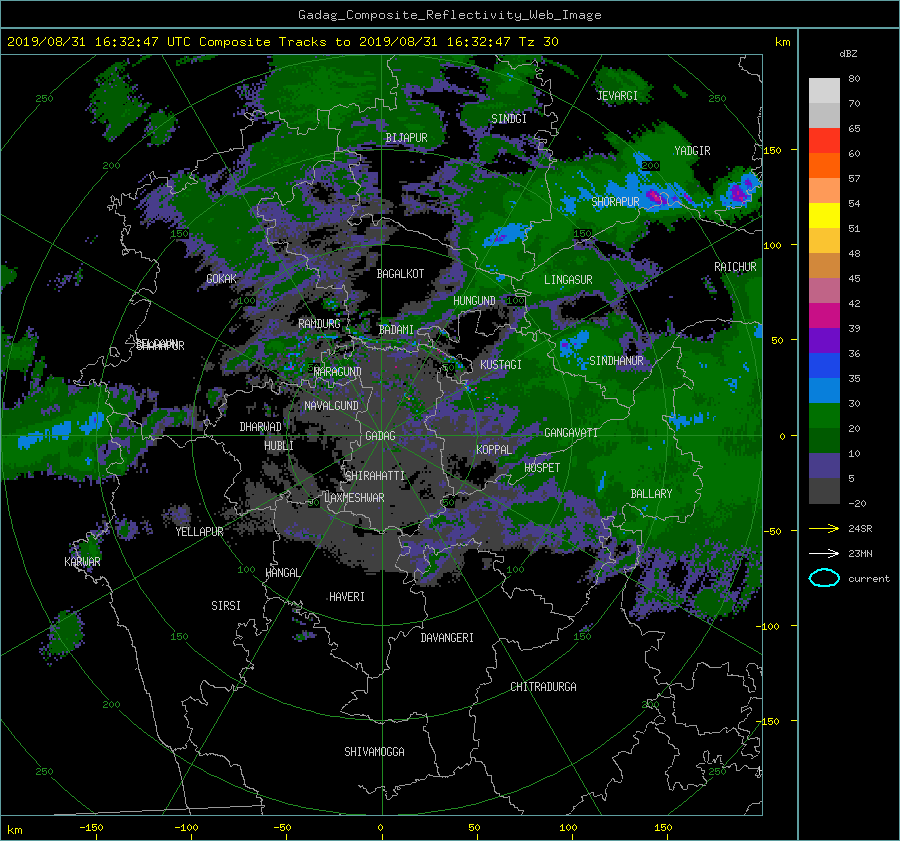Select the dark gray swatch above -20 dBZ

pos(824,491)
